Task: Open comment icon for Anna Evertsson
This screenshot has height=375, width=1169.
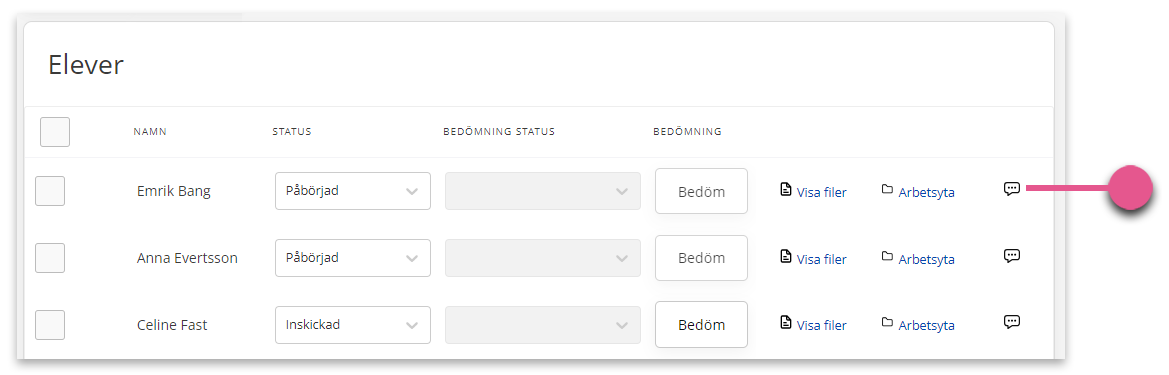Action: [x=1012, y=256]
